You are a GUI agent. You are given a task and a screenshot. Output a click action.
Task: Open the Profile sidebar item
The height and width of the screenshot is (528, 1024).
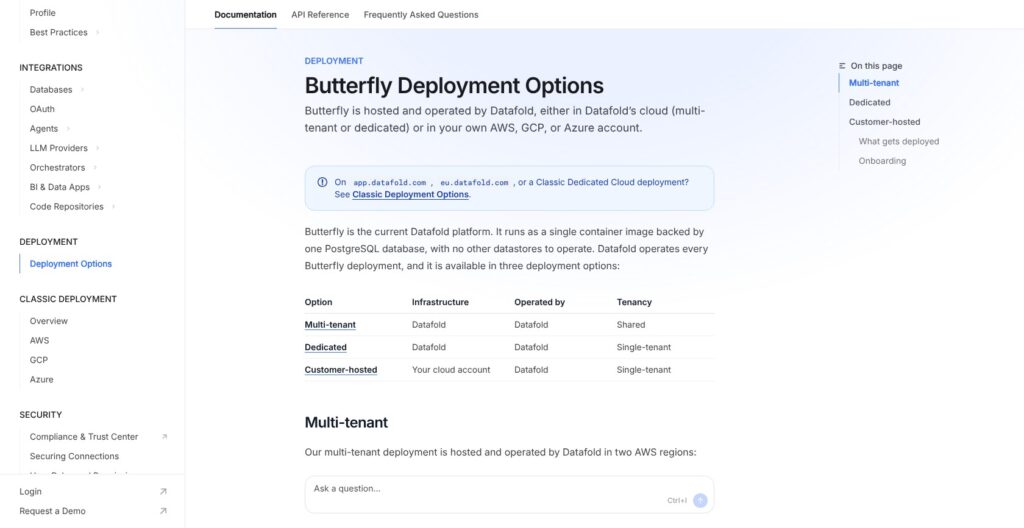42,12
